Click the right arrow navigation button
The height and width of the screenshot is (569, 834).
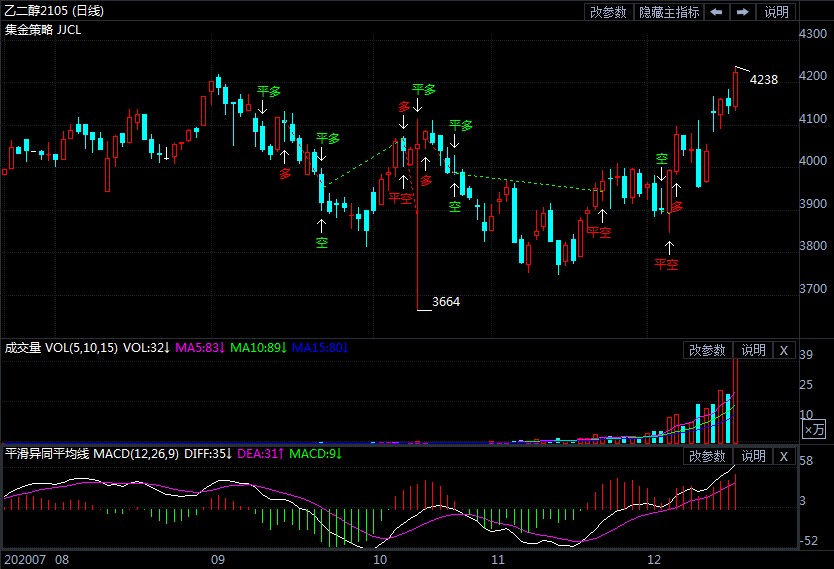[x=743, y=12]
